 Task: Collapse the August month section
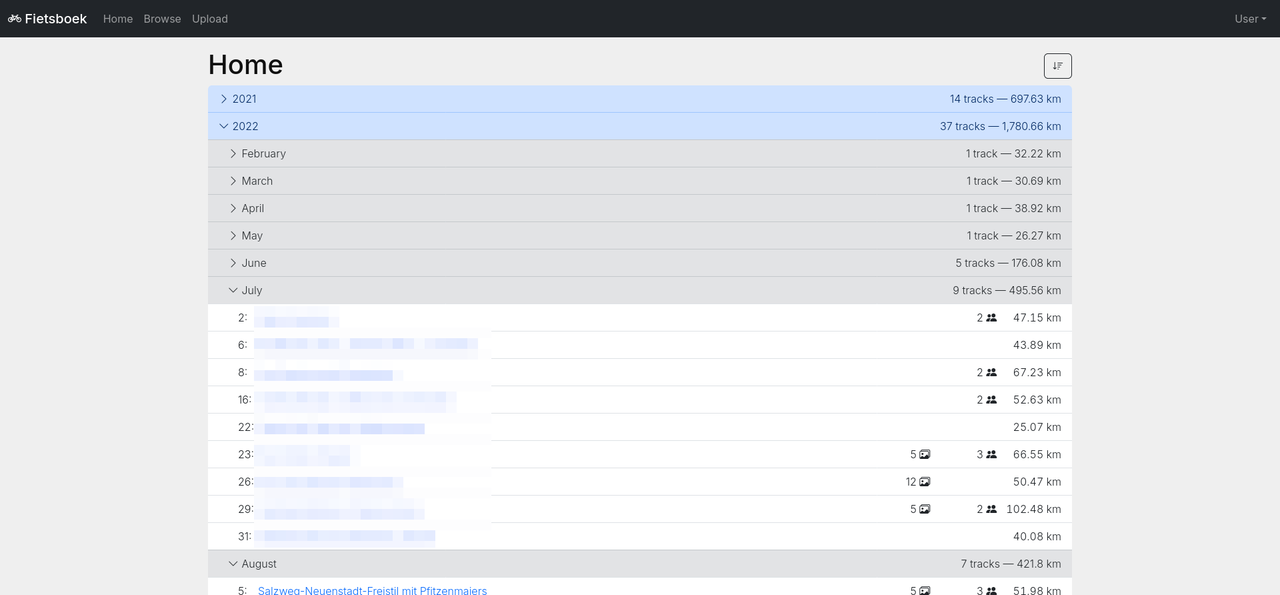[x=233, y=564]
